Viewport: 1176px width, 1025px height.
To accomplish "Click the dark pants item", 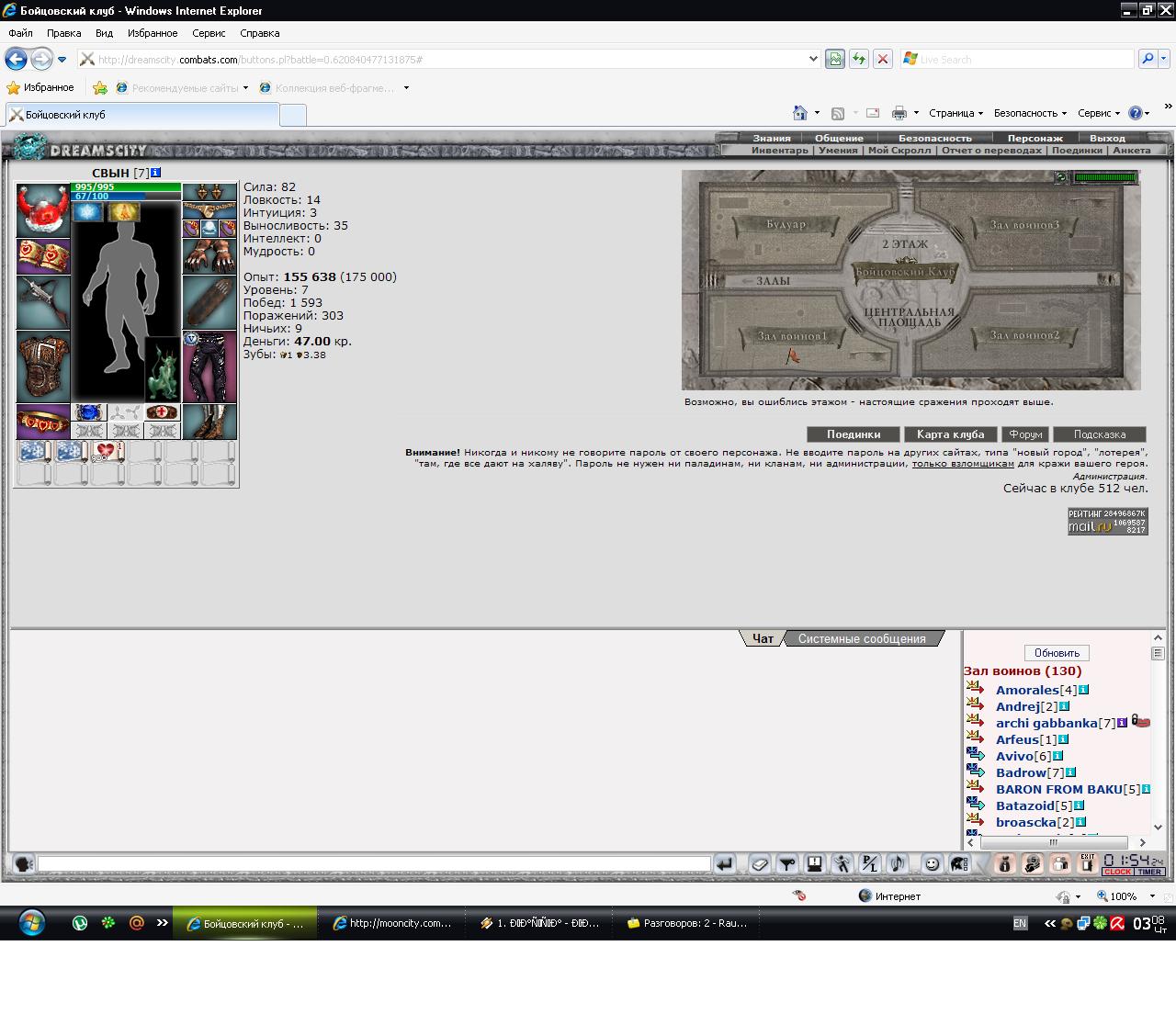I will point(209,367).
